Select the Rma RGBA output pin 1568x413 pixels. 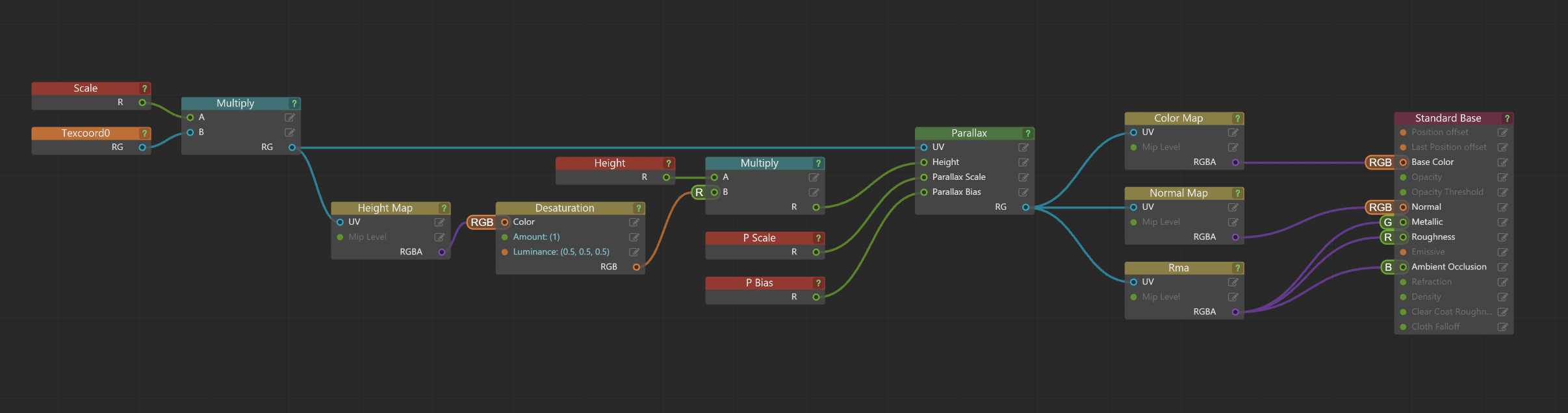[1235, 312]
